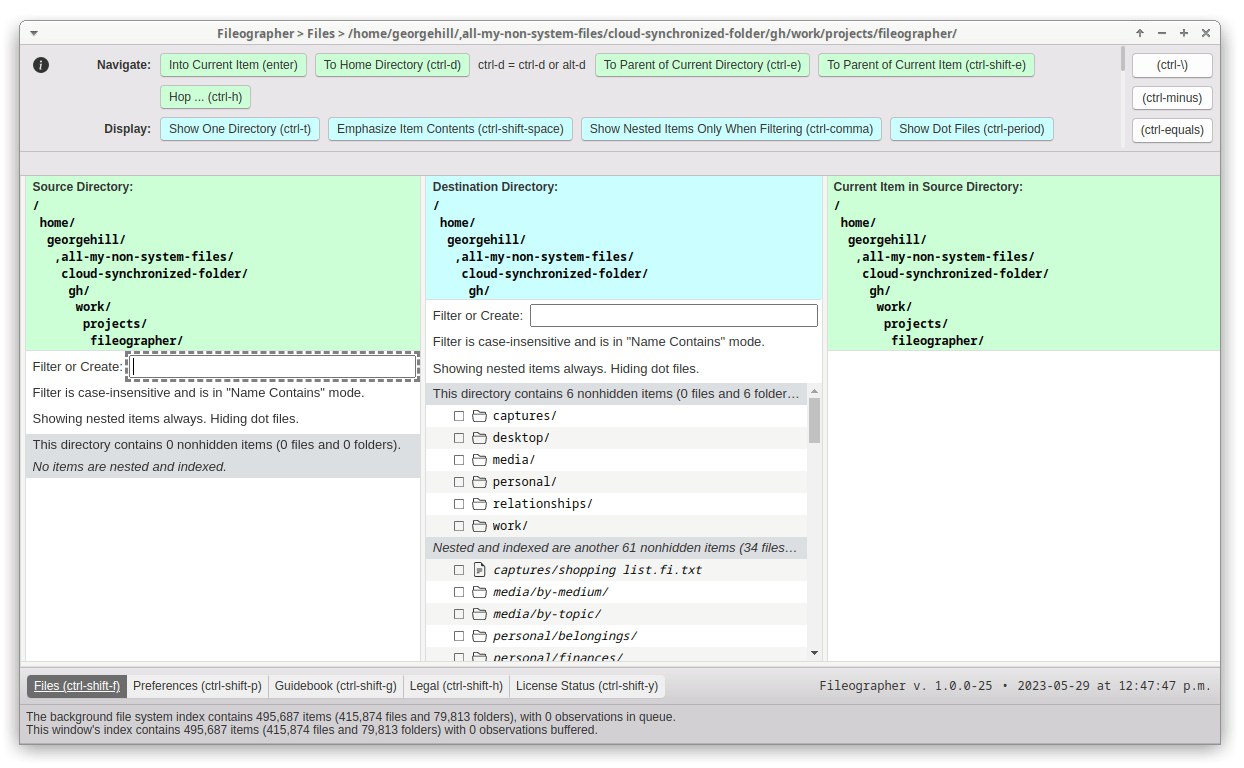1244x768 pixels.
Task: Check the captures/ checkbox
Action: point(459,416)
